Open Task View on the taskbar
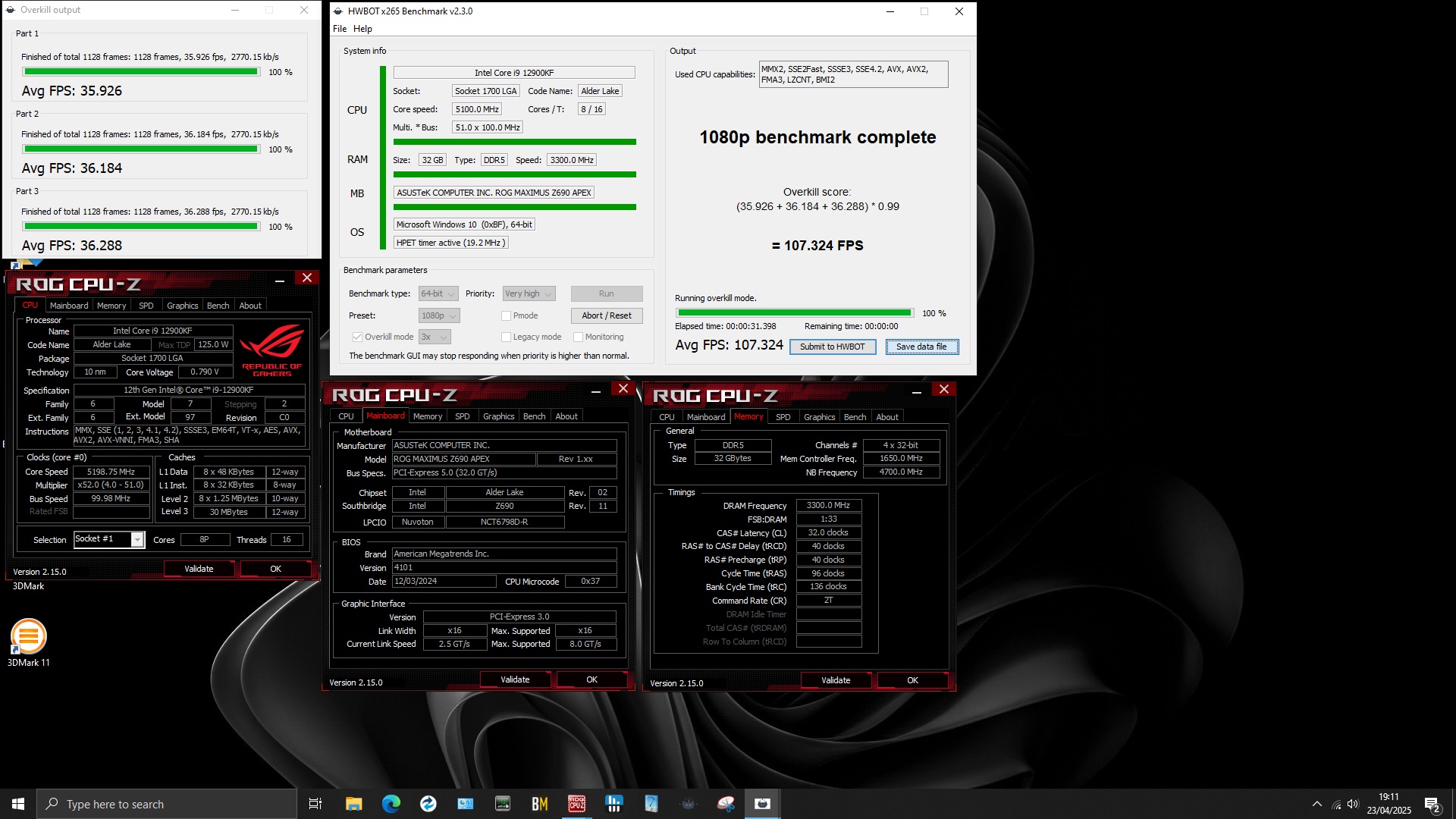Image resolution: width=1456 pixels, height=819 pixels. pos(315,804)
